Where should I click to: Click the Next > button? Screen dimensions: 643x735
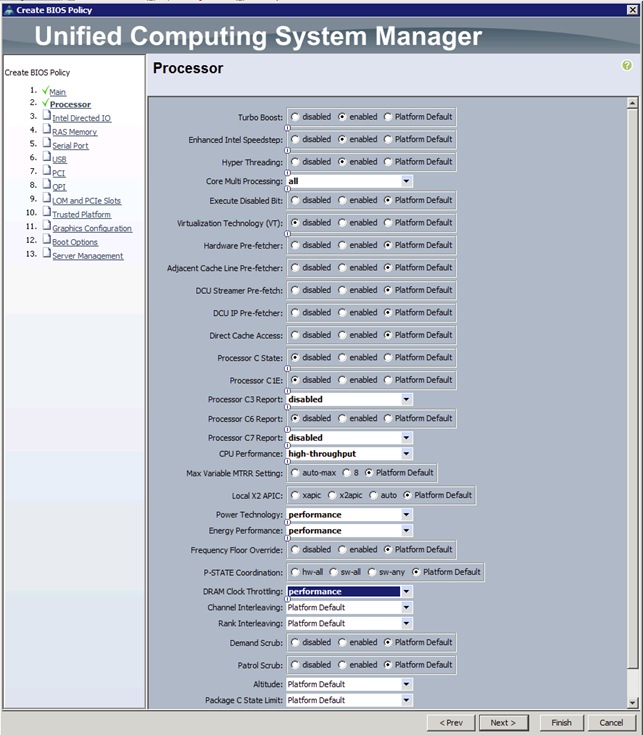(503, 723)
